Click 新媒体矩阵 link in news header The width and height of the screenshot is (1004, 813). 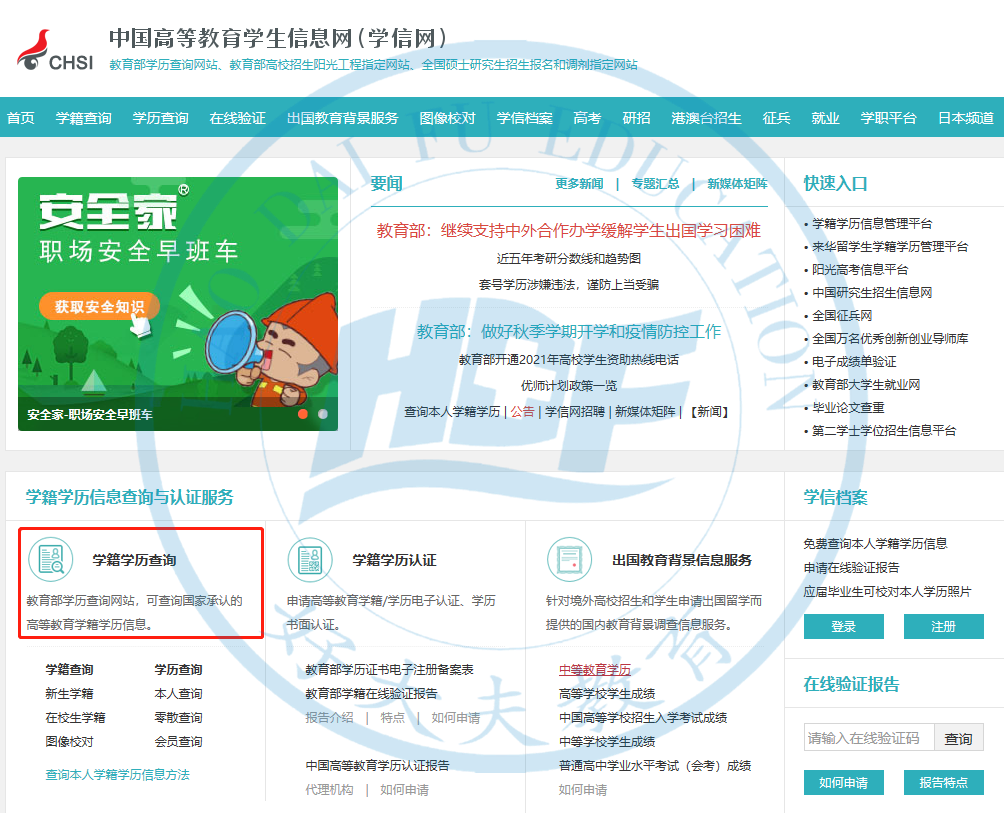(737, 184)
